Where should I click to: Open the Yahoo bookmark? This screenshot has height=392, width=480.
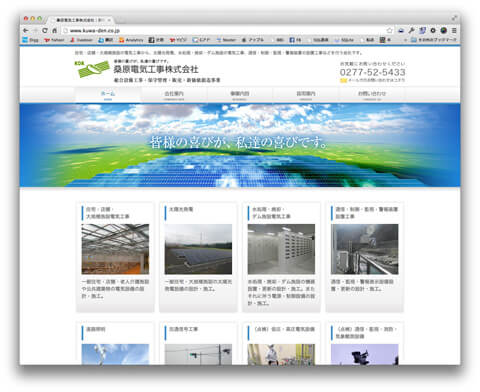point(54,40)
